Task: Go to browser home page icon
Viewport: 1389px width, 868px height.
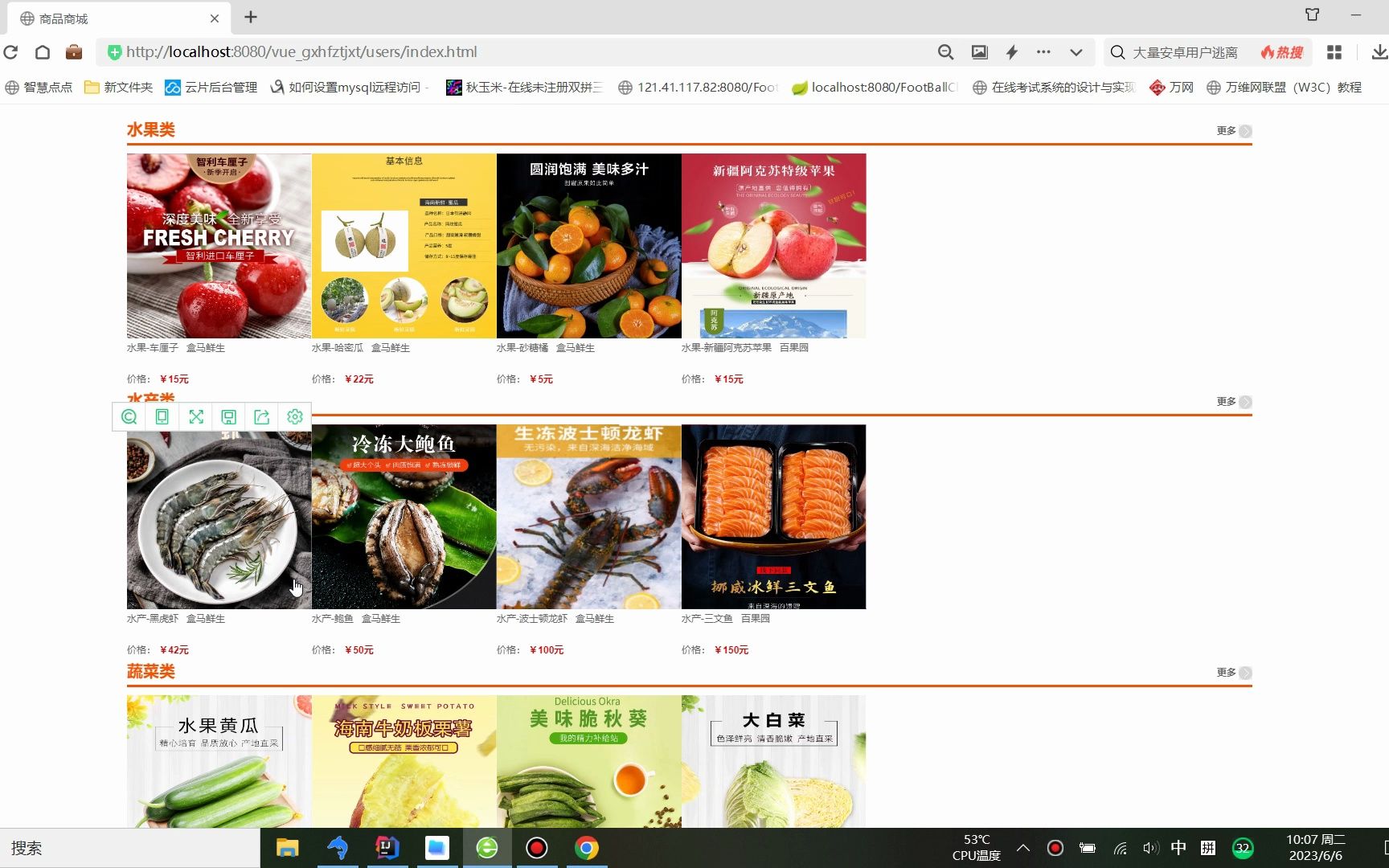Action: click(43, 52)
